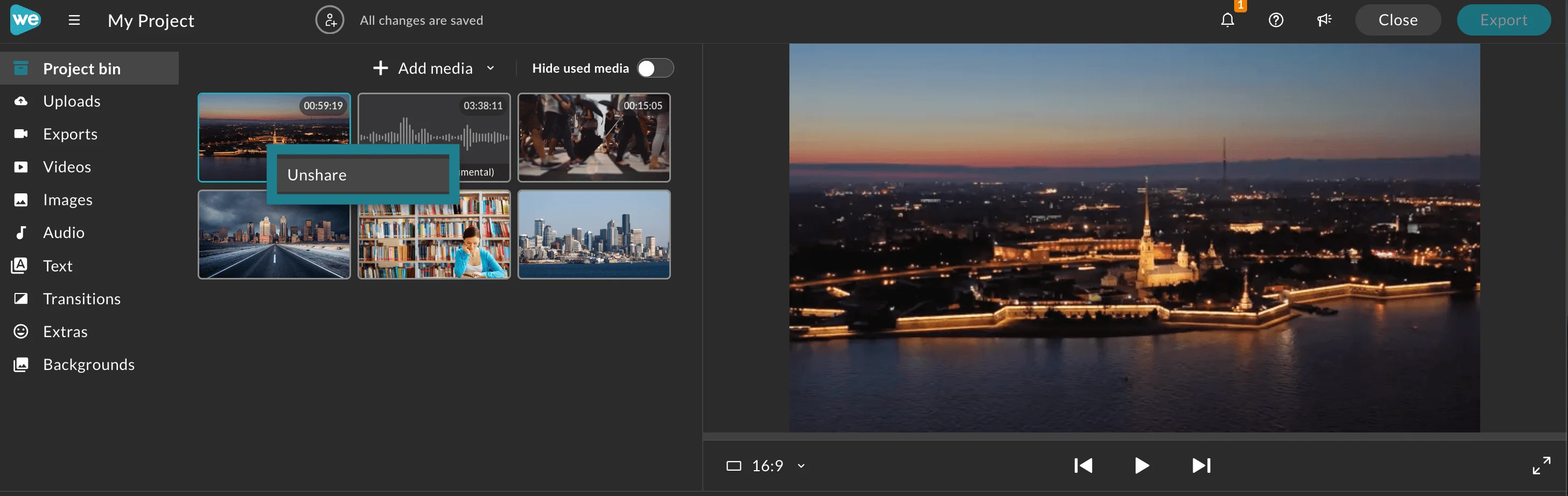Viewport: 1568px width, 496px height.
Task: Play the video preview
Action: click(x=1142, y=465)
